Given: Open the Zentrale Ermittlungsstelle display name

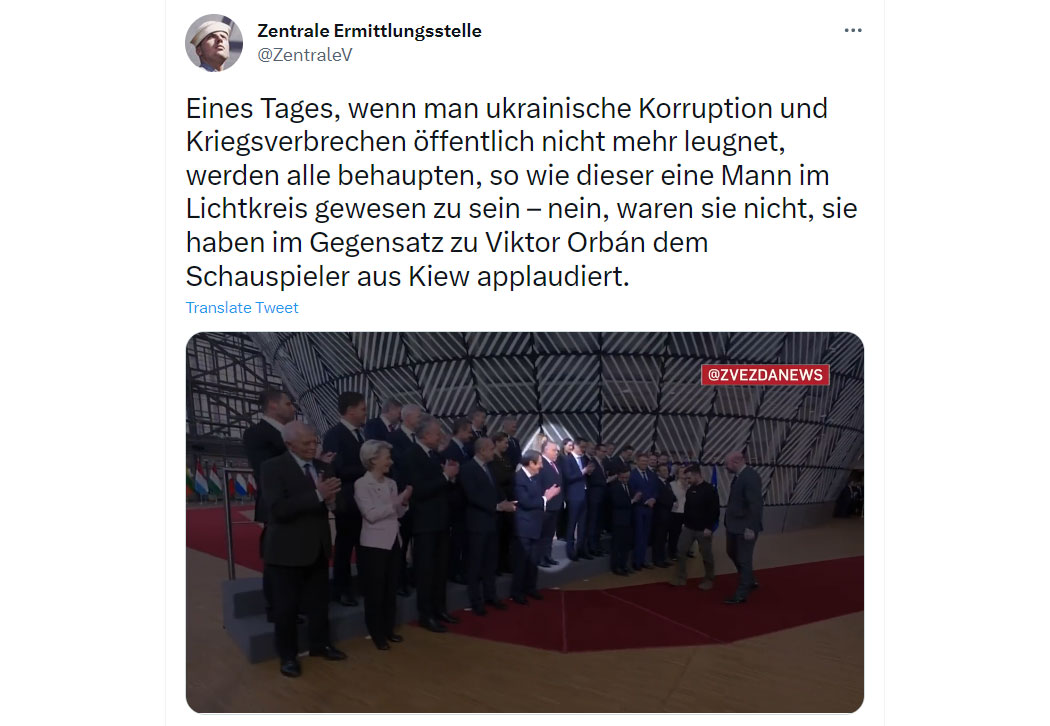Looking at the screenshot, I should point(369,31).
